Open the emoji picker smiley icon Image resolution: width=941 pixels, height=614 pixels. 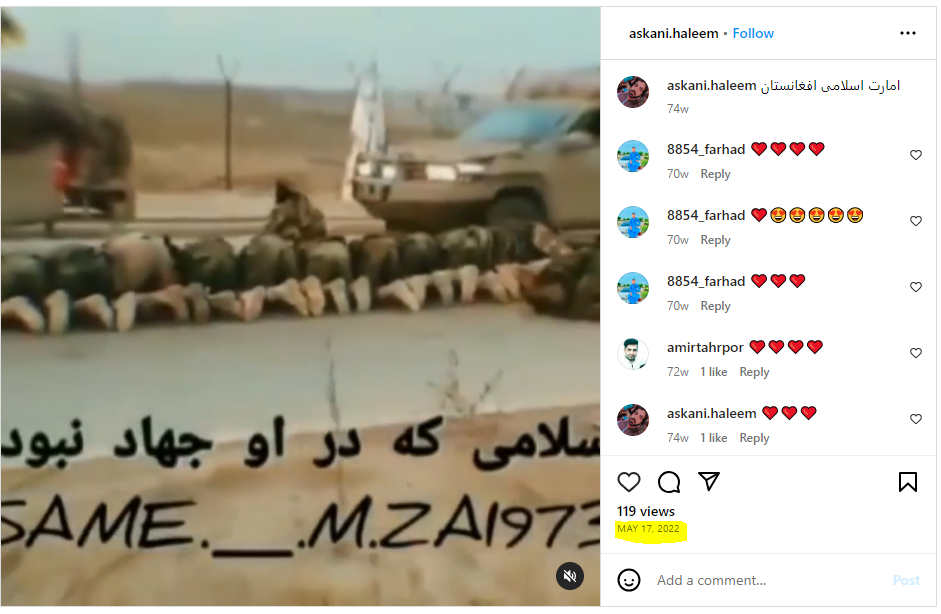point(629,580)
